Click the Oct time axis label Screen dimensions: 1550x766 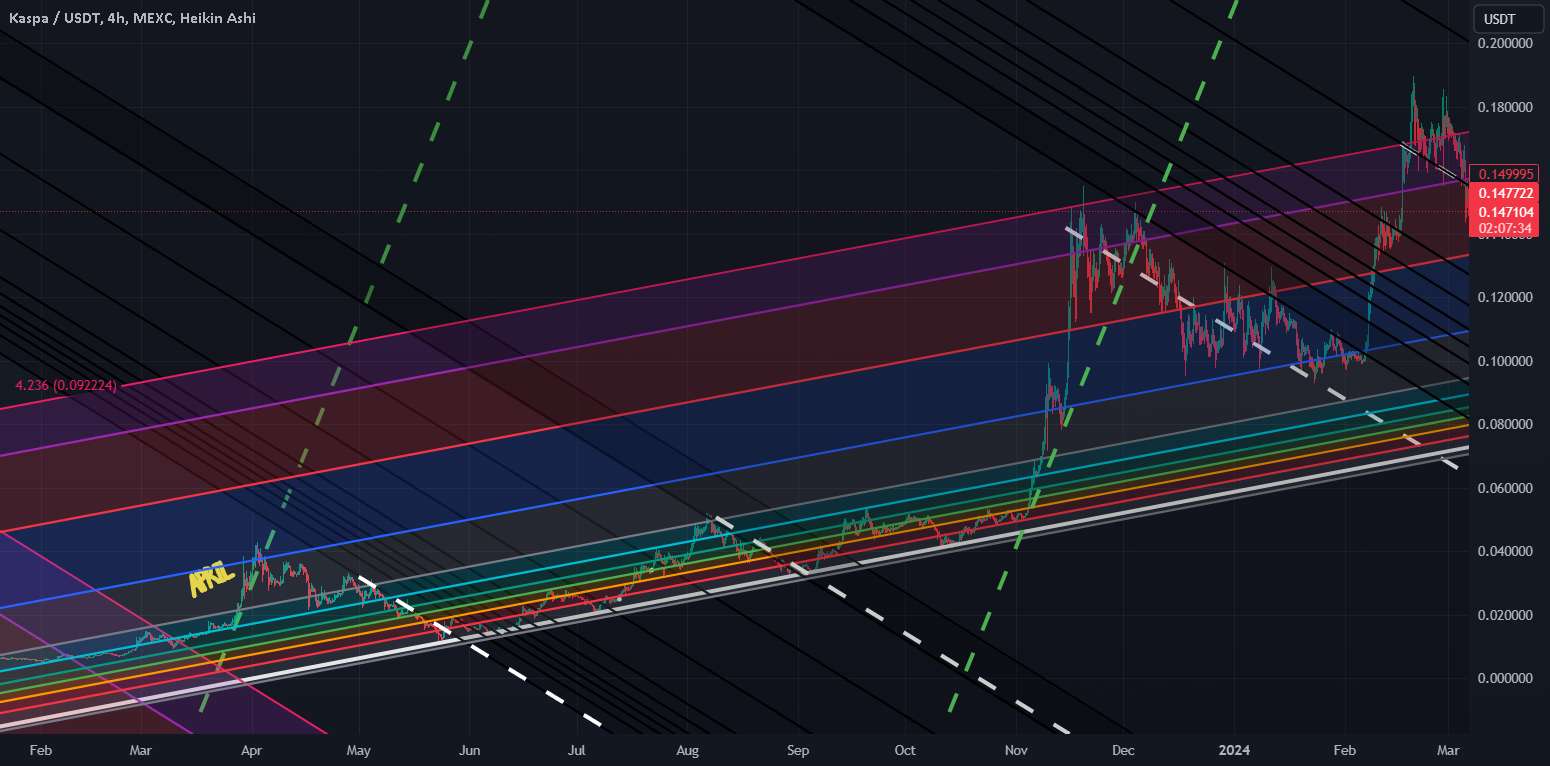pos(905,749)
